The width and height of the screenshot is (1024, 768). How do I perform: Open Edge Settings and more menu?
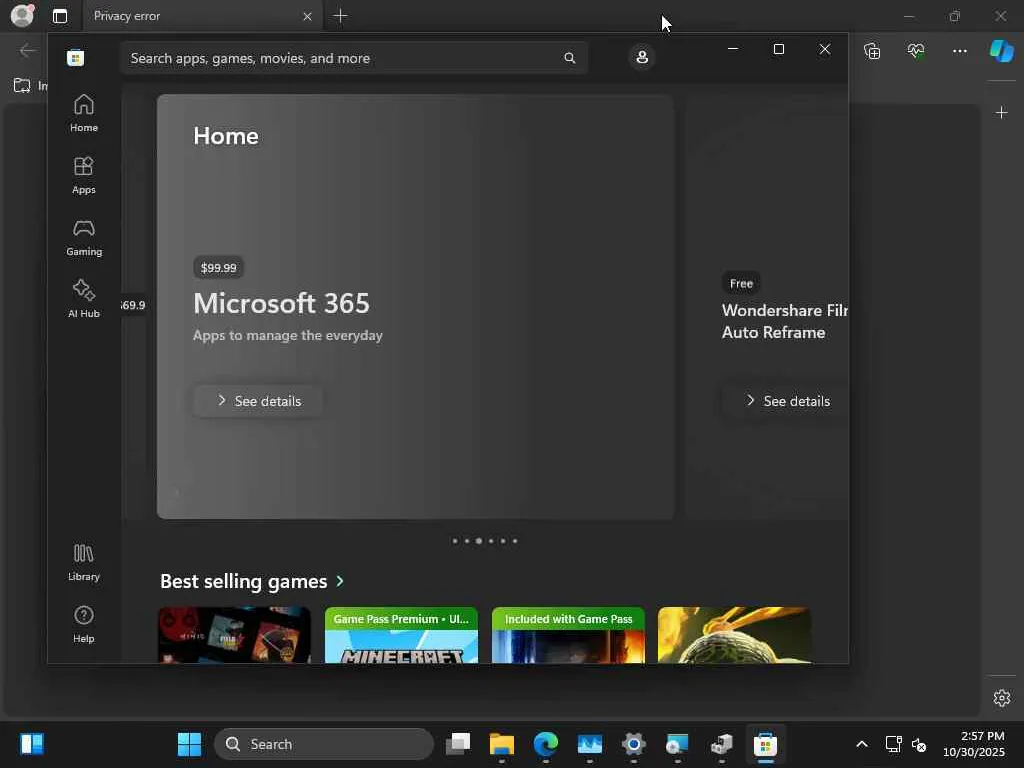coord(959,51)
